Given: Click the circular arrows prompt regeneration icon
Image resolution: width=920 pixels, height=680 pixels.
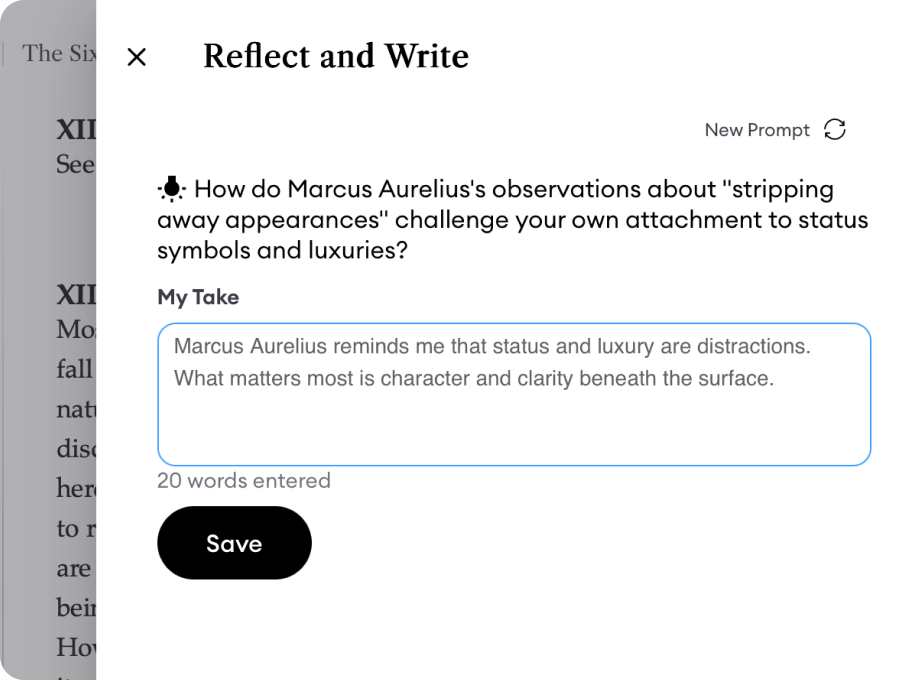Looking at the screenshot, I should coord(836,129).
